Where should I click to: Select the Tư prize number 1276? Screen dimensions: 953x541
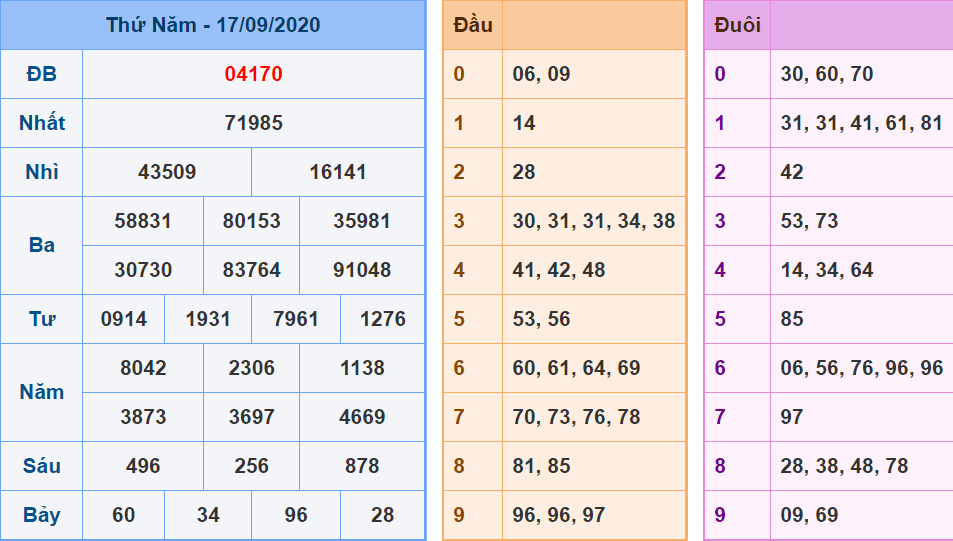pyautogui.click(x=382, y=319)
